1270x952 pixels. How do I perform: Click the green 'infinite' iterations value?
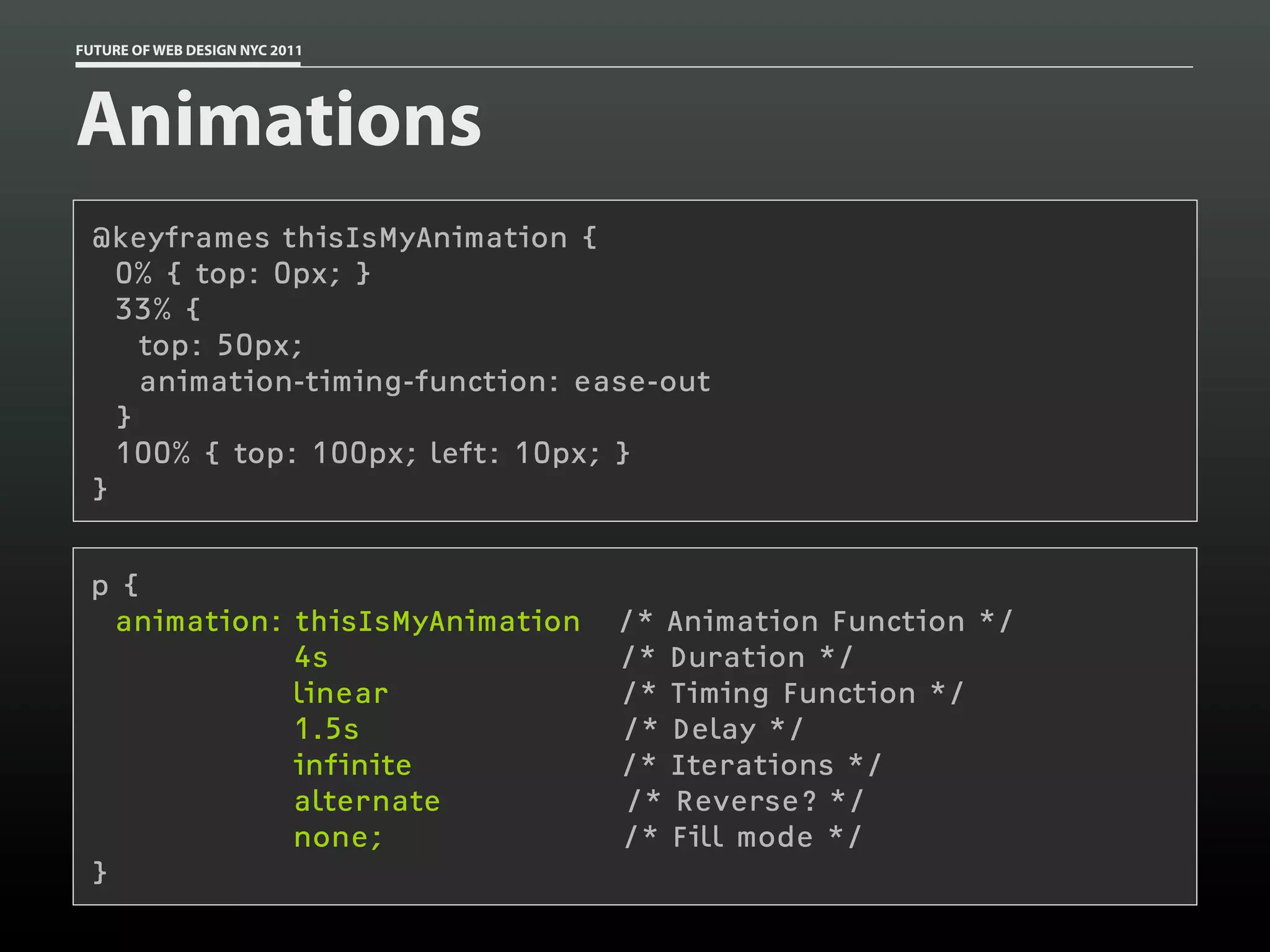point(352,765)
